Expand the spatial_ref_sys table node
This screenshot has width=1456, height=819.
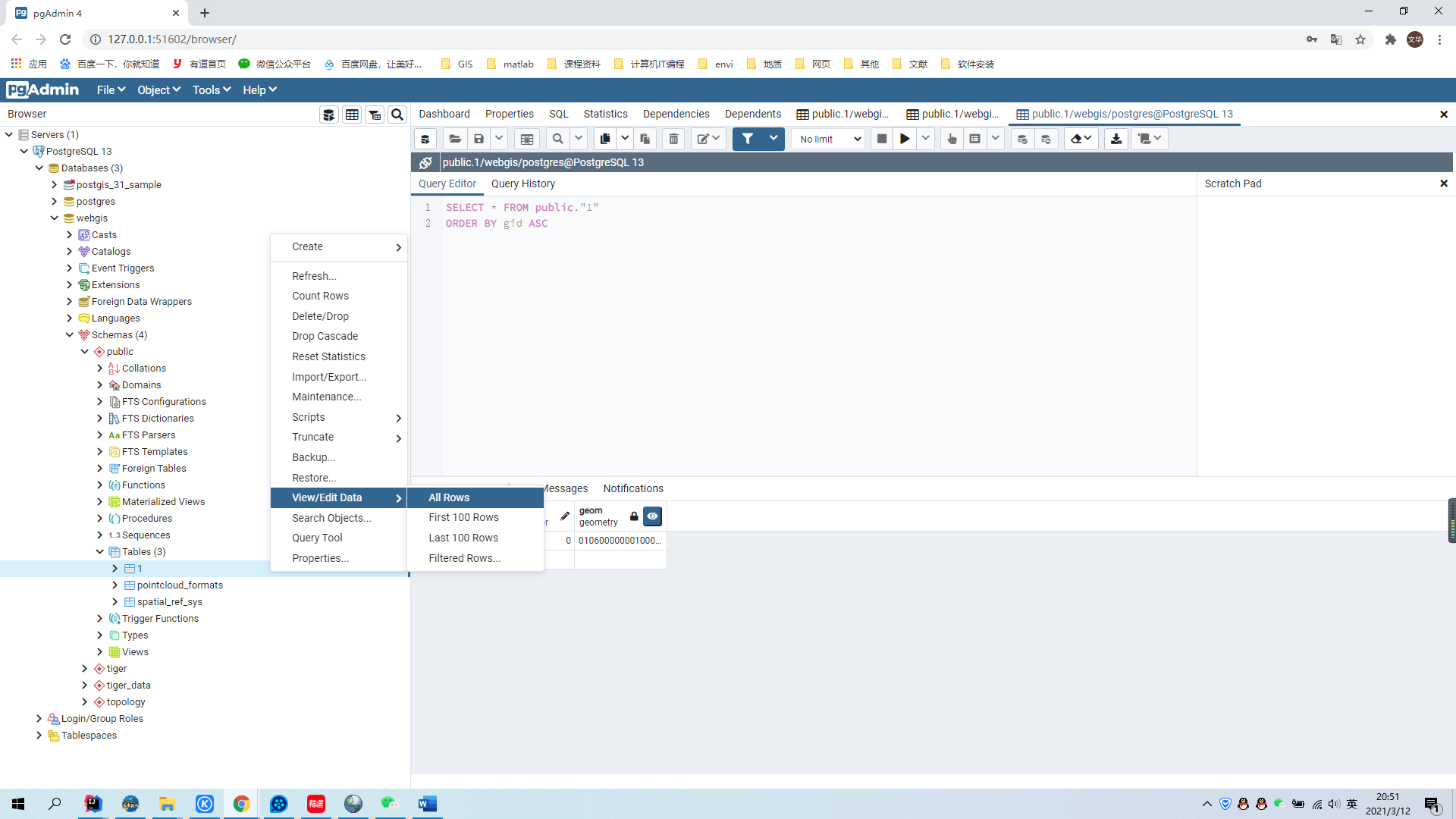coord(115,602)
